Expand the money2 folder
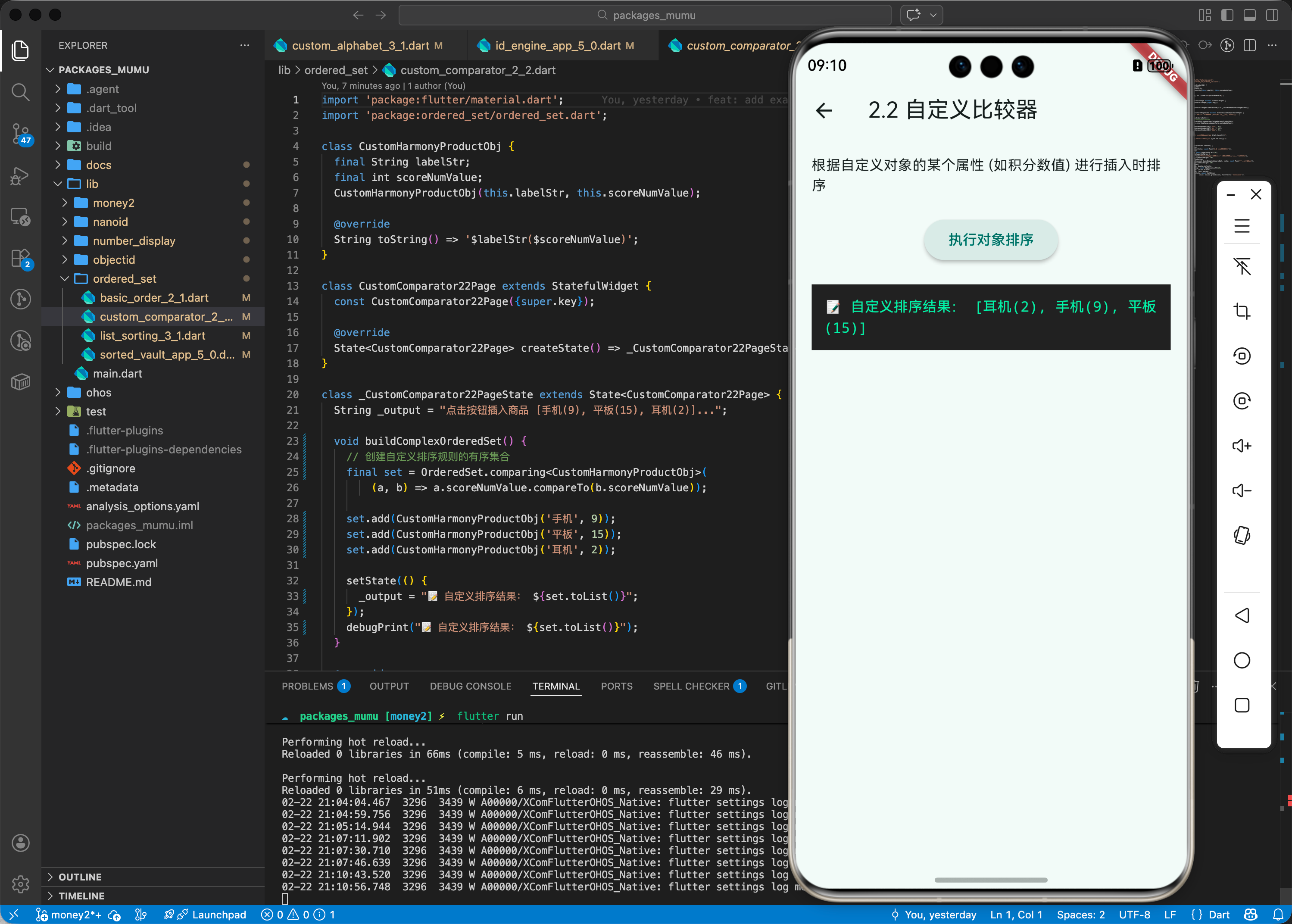Viewport: 1292px width, 924px height. (113, 203)
